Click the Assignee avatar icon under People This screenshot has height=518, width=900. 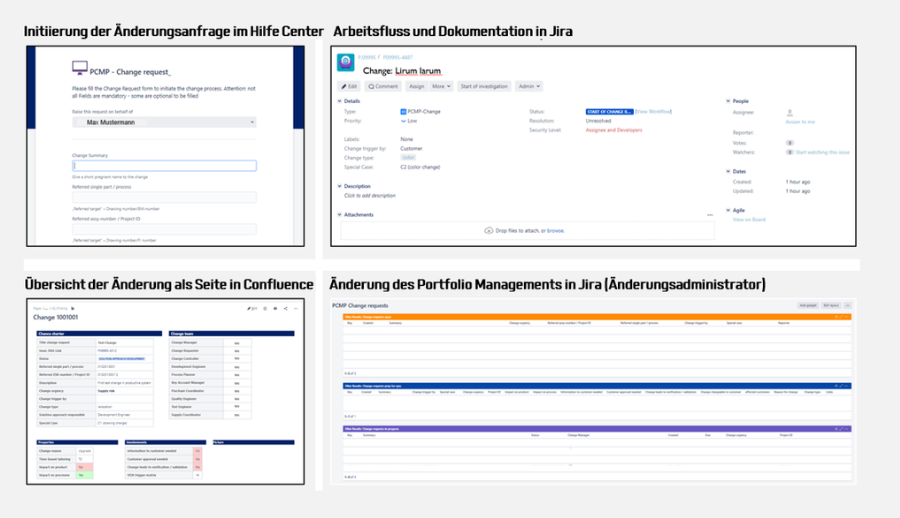click(x=790, y=112)
